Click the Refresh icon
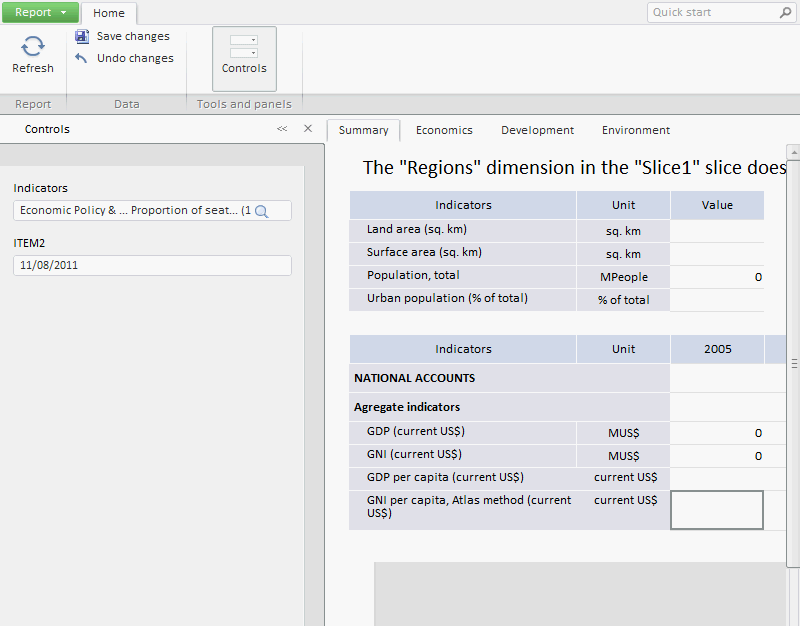 pyautogui.click(x=33, y=46)
